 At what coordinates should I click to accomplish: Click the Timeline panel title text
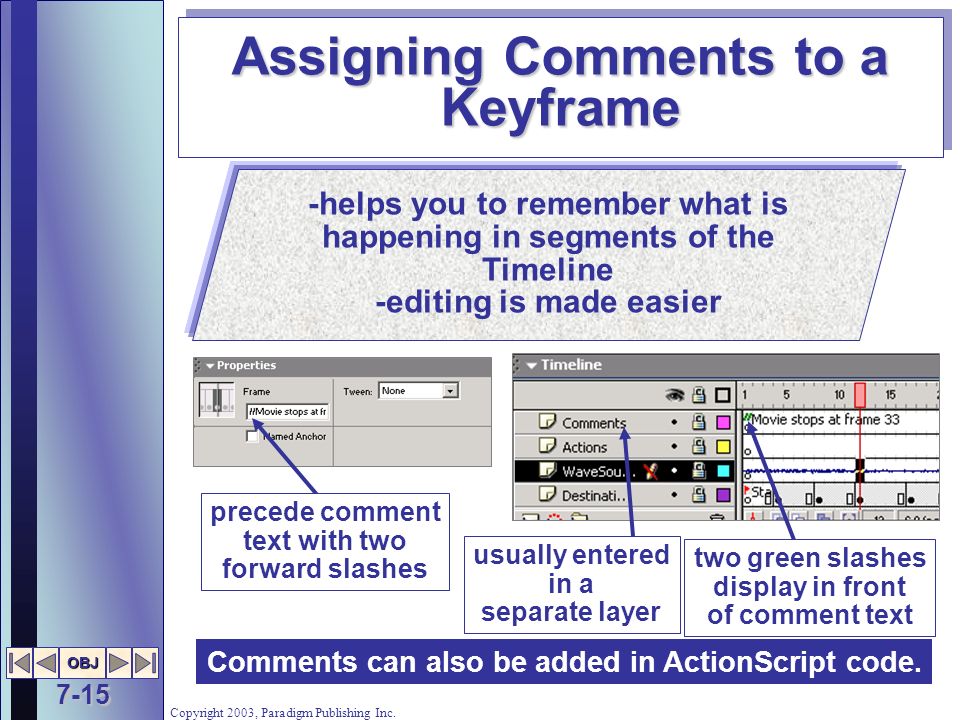click(571, 365)
